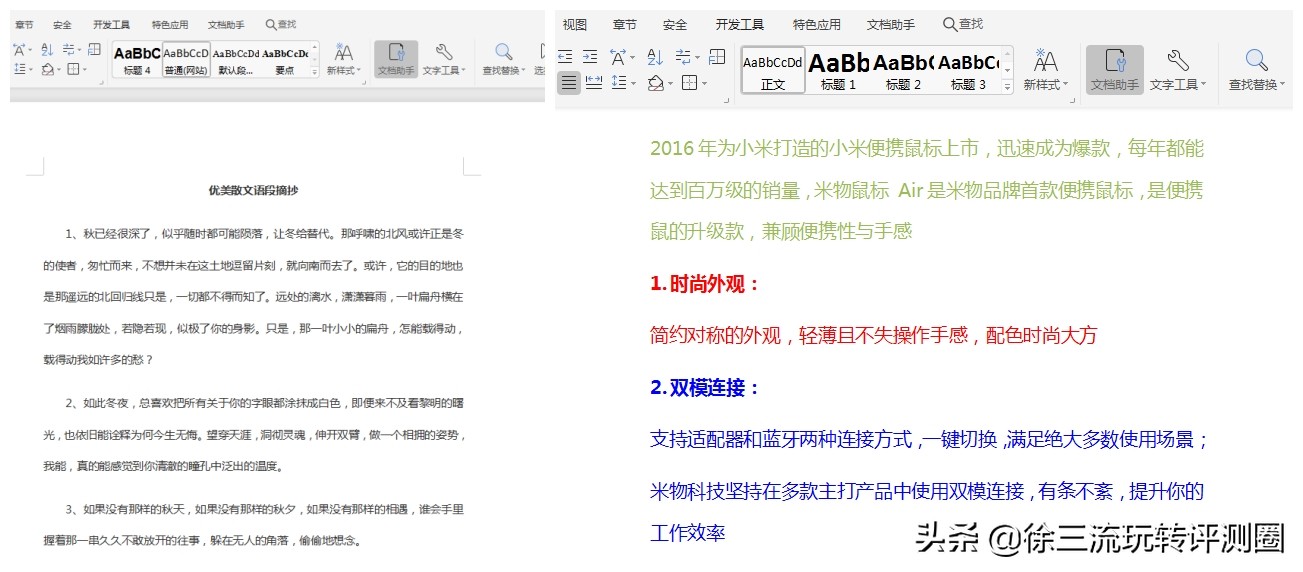
Task: Click the 查找 search box in right window
Action: coord(964,24)
